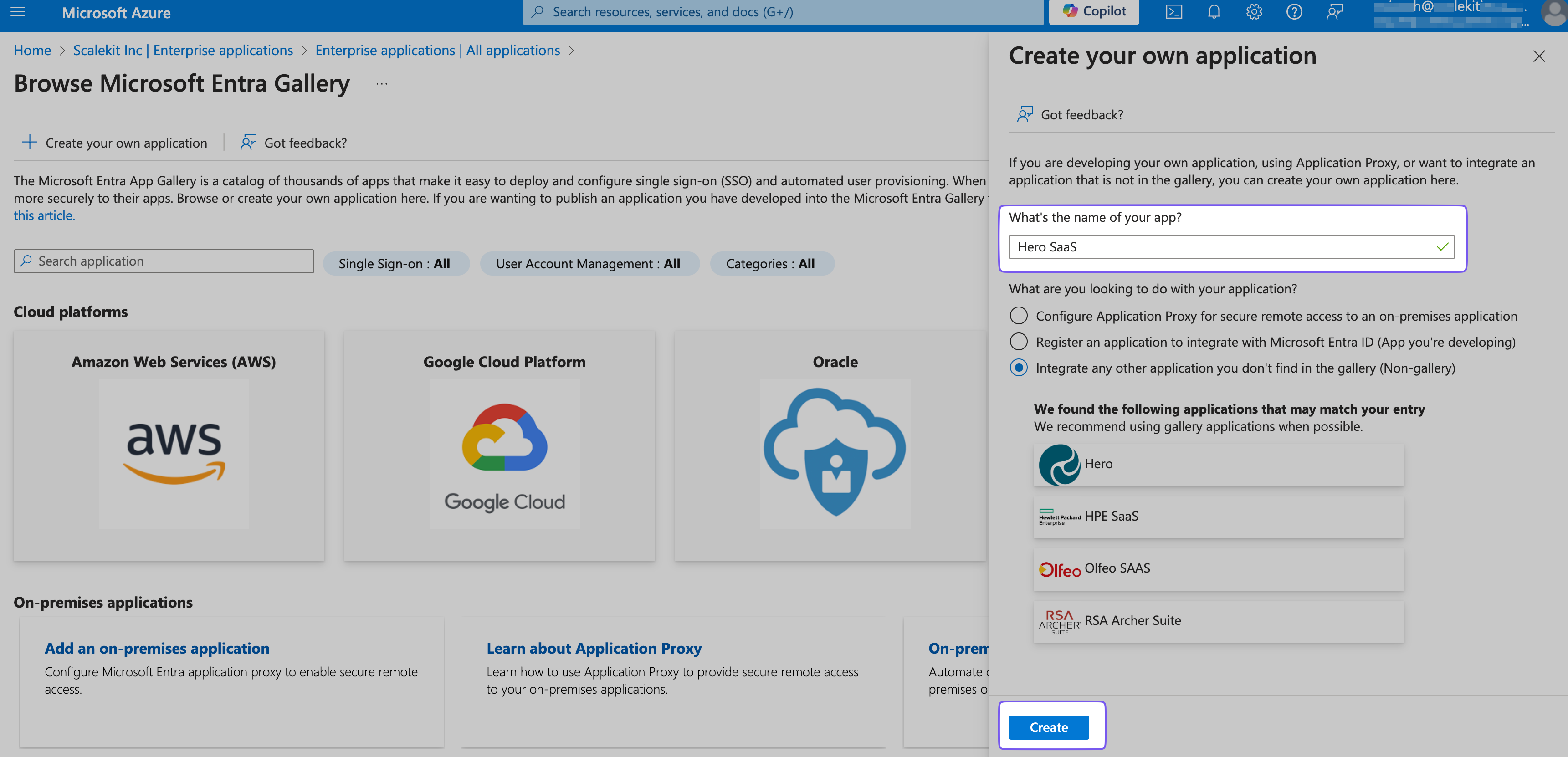This screenshot has height=757, width=1568.
Task: Open the help and support icon
Action: 1295,11
